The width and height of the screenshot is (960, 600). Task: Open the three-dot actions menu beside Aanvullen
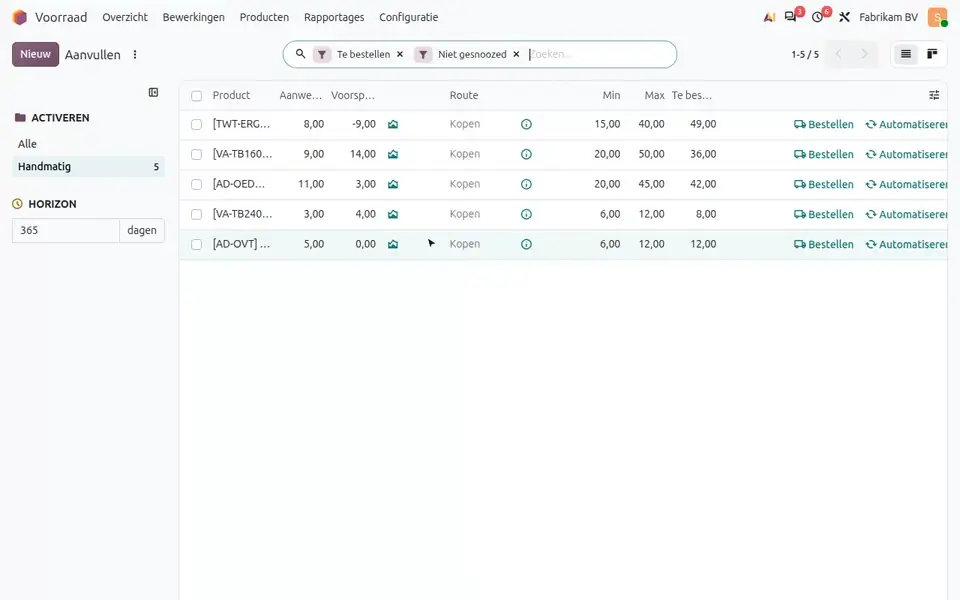(135, 54)
